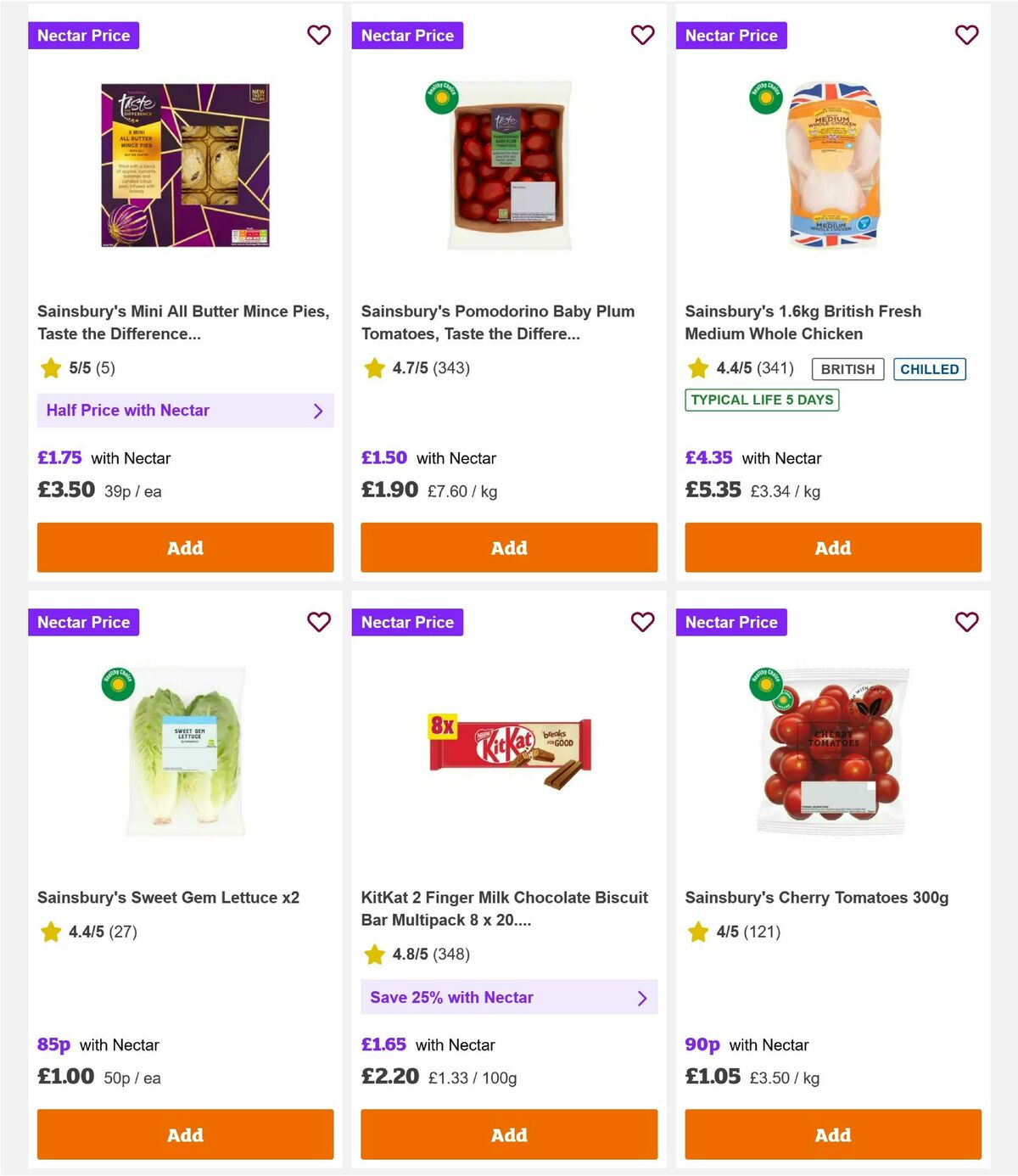
Task: Click the heart on the Whole Chicken card
Action: click(x=966, y=35)
